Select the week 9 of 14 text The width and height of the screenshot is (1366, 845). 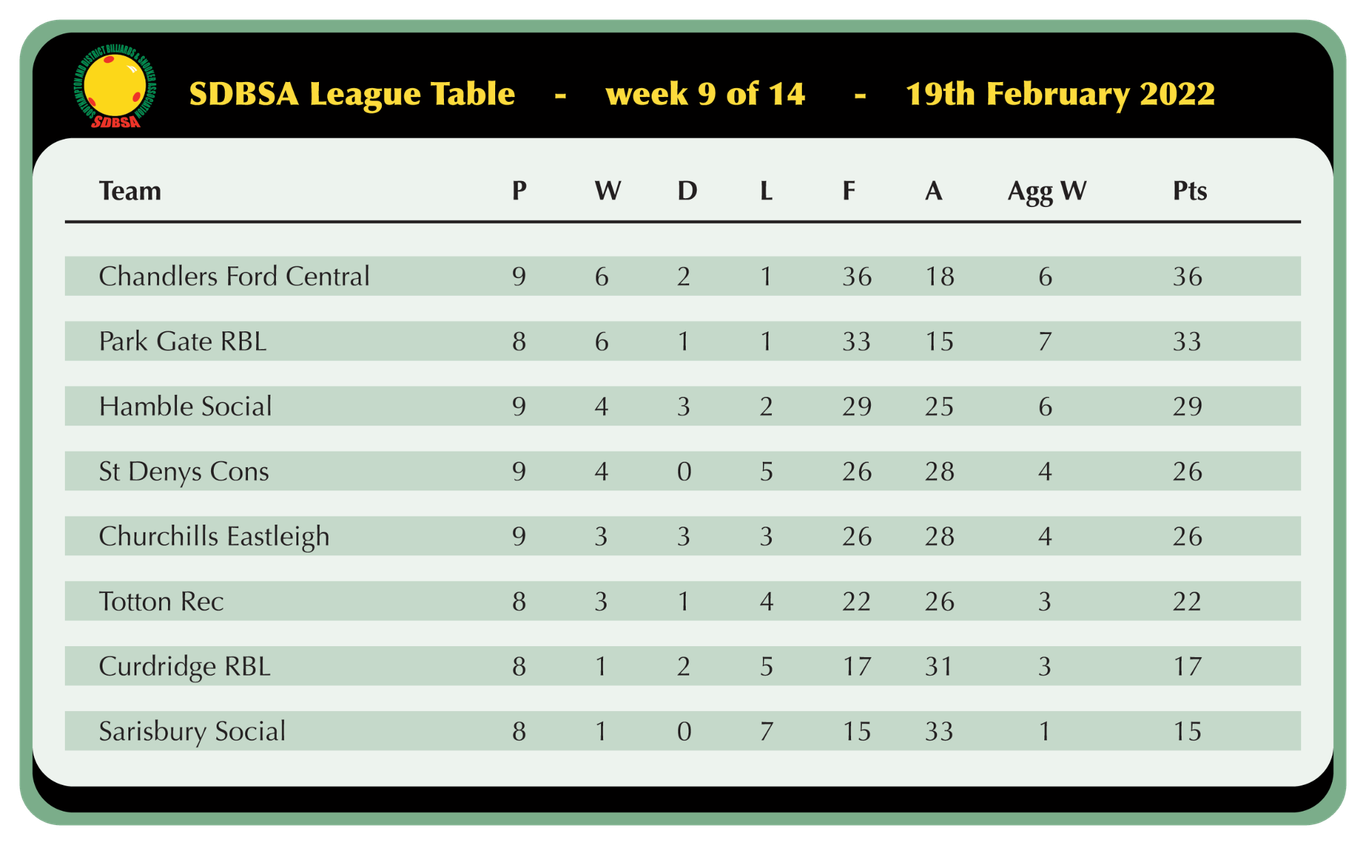point(705,94)
